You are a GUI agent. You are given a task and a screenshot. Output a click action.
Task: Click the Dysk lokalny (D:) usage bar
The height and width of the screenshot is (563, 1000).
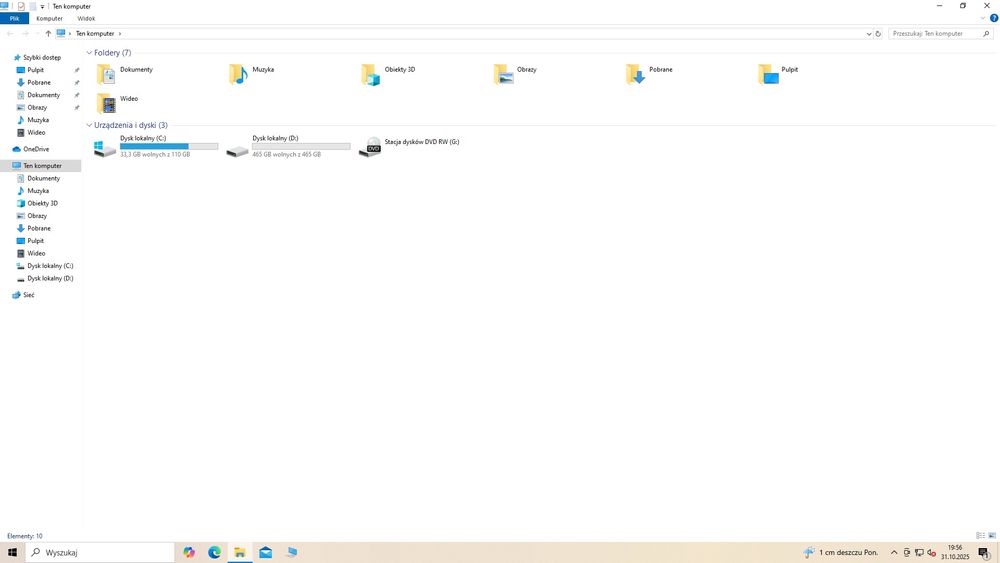301,146
